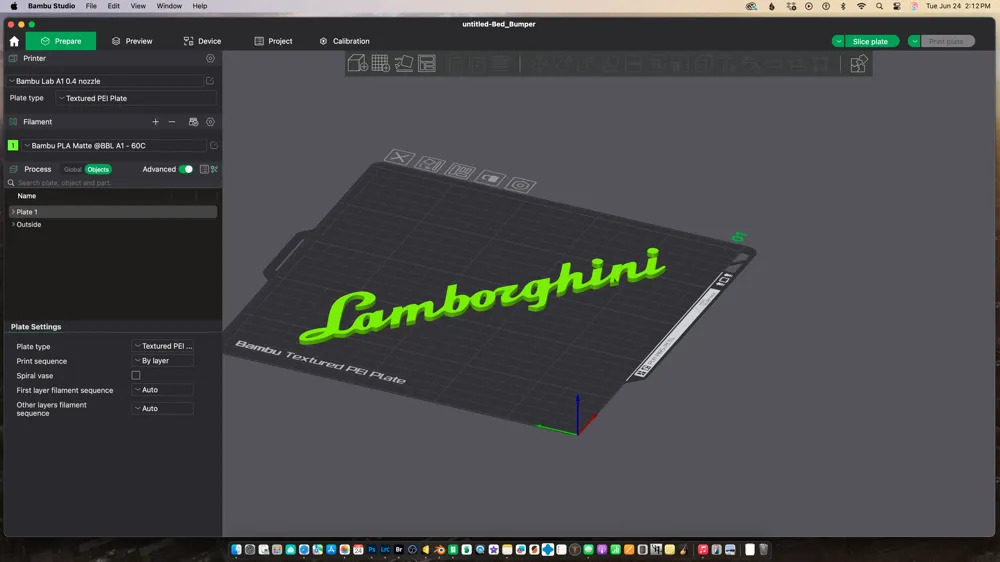Viewport: 1000px width, 562px height.
Task: Click the Home icon
Action: click(14, 41)
